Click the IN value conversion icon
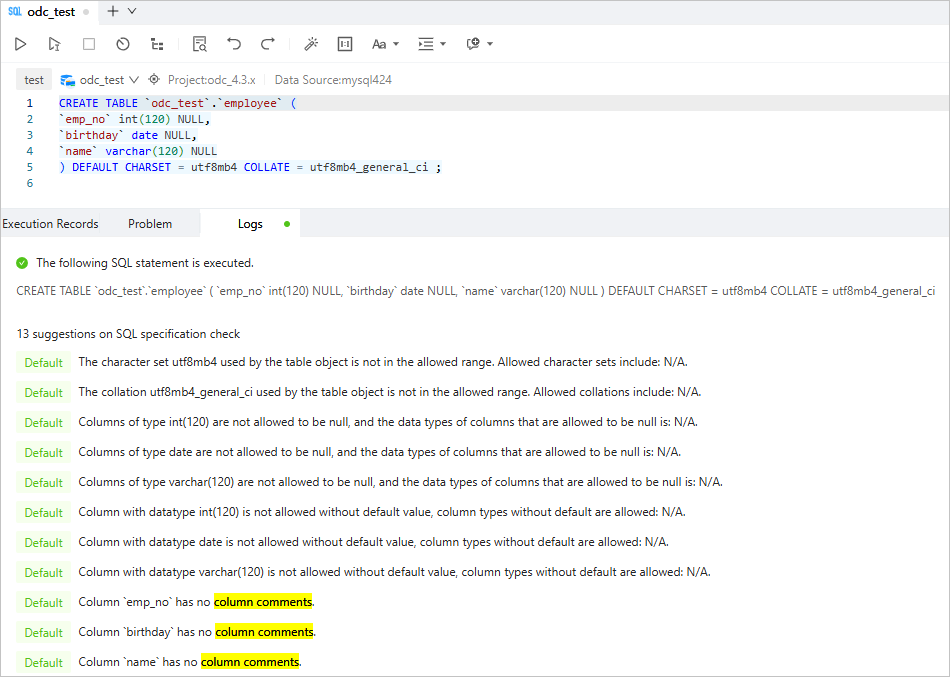The width and height of the screenshot is (950, 677). tap(345, 44)
